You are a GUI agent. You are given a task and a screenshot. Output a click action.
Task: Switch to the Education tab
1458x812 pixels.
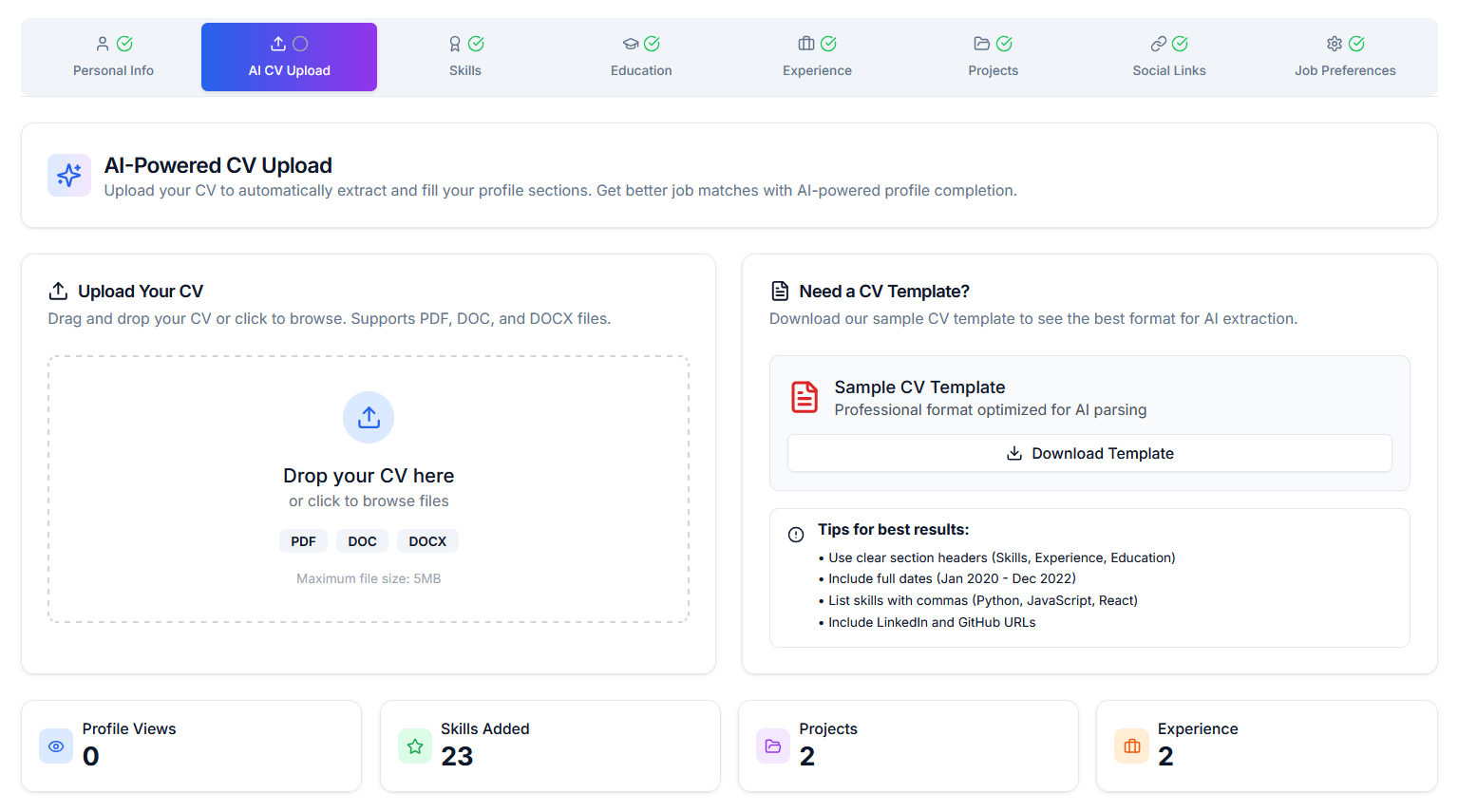(641, 57)
